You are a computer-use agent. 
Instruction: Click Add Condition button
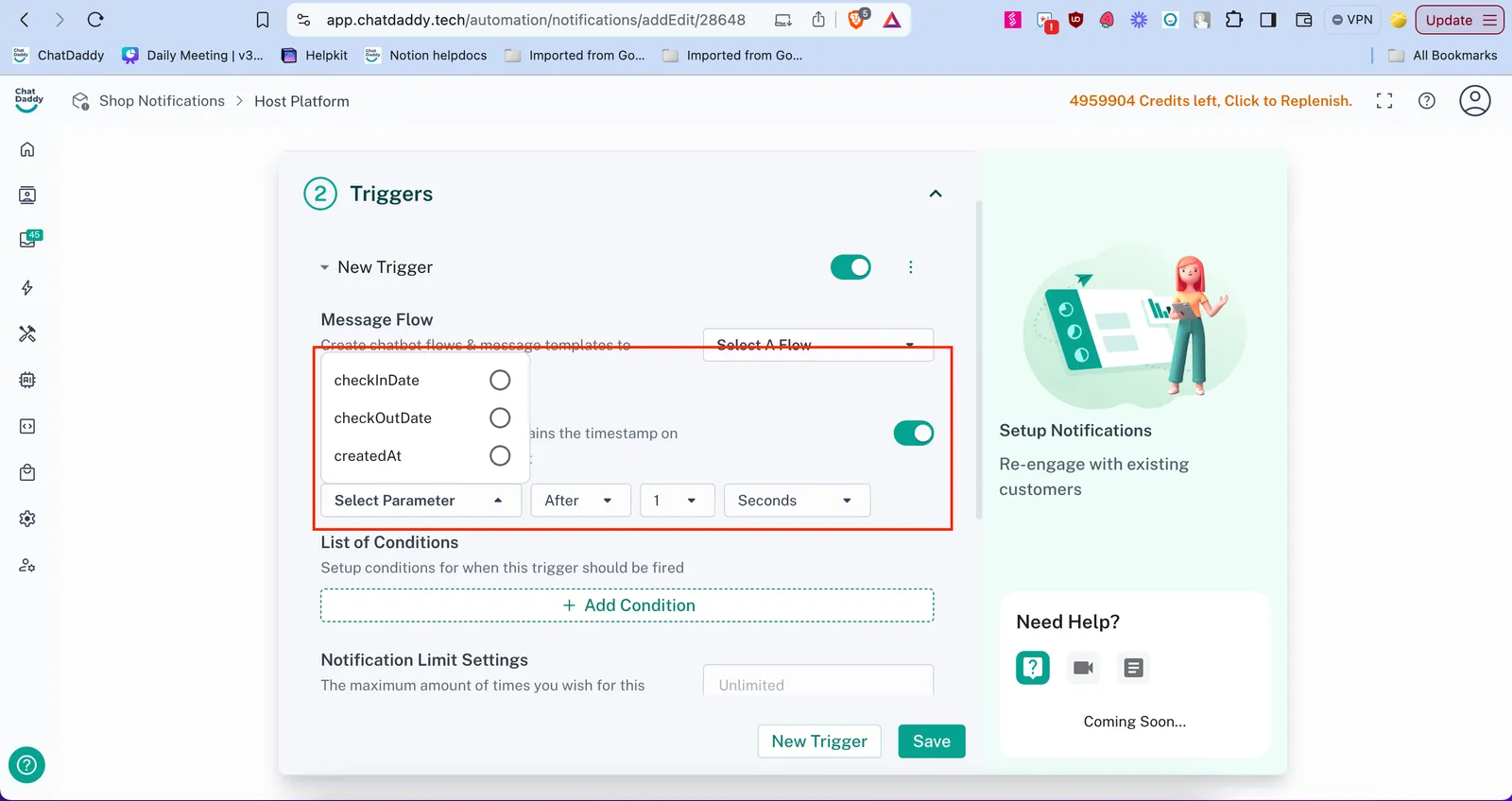627,605
